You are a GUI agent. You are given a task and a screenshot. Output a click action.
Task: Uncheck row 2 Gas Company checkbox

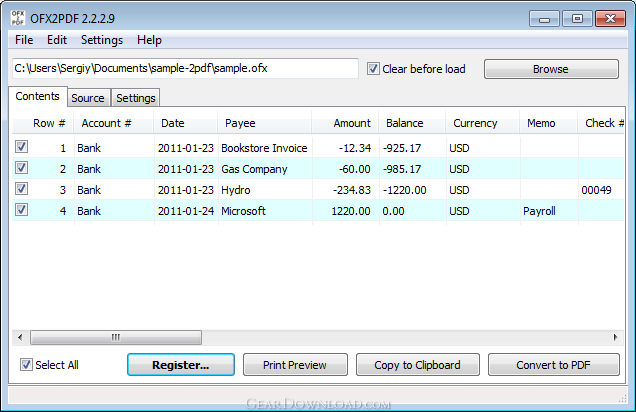(21, 168)
